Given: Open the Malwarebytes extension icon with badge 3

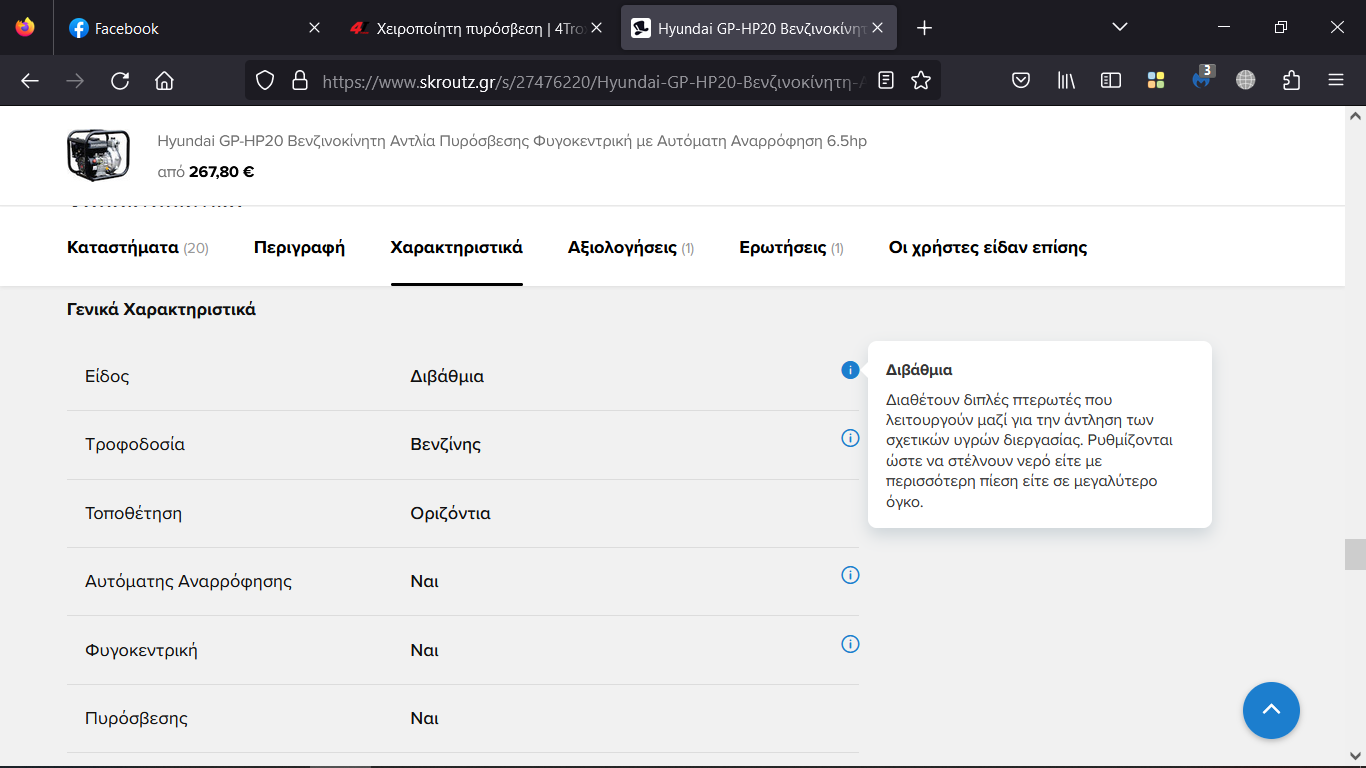Looking at the screenshot, I should pos(1203,78).
